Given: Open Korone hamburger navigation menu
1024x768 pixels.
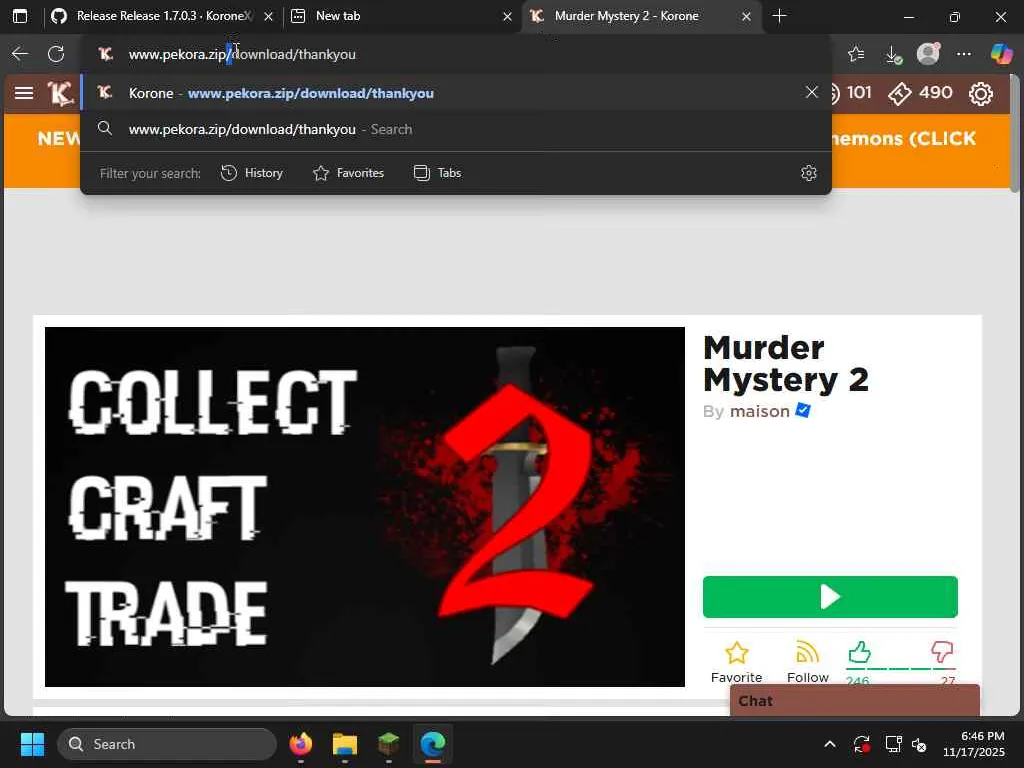Looking at the screenshot, I should [x=24, y=93].
